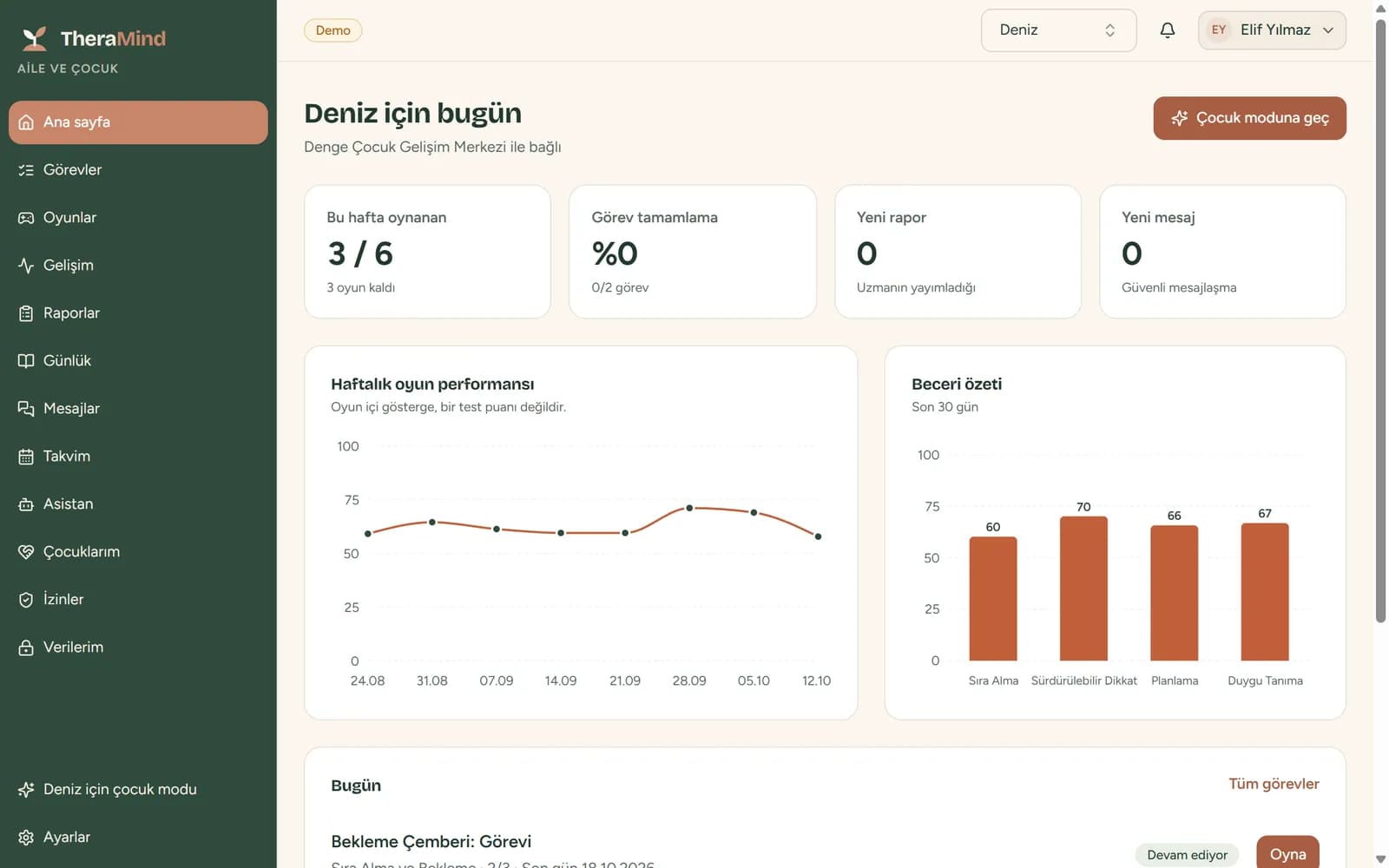Click the robot icon beside Asistan
This screenshot has width=1389, height=868.
[26, 504]
